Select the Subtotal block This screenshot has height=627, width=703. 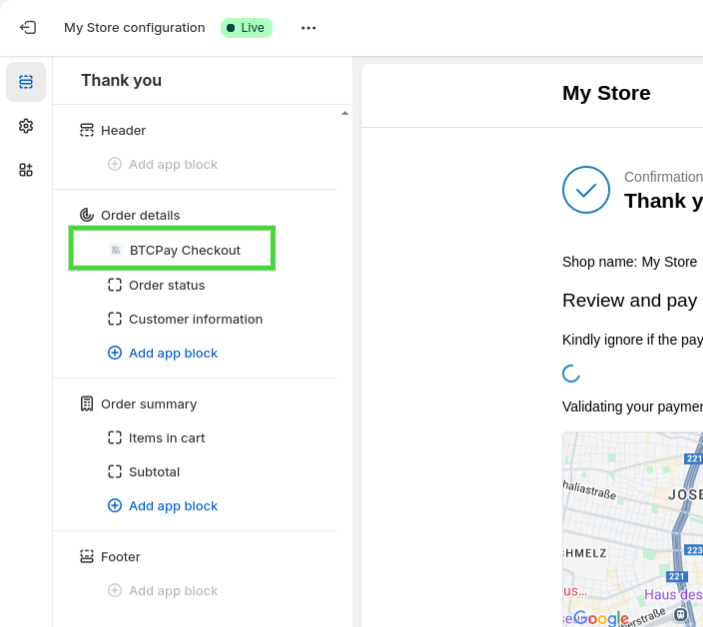pyautogui.click(x=154, y=472)
